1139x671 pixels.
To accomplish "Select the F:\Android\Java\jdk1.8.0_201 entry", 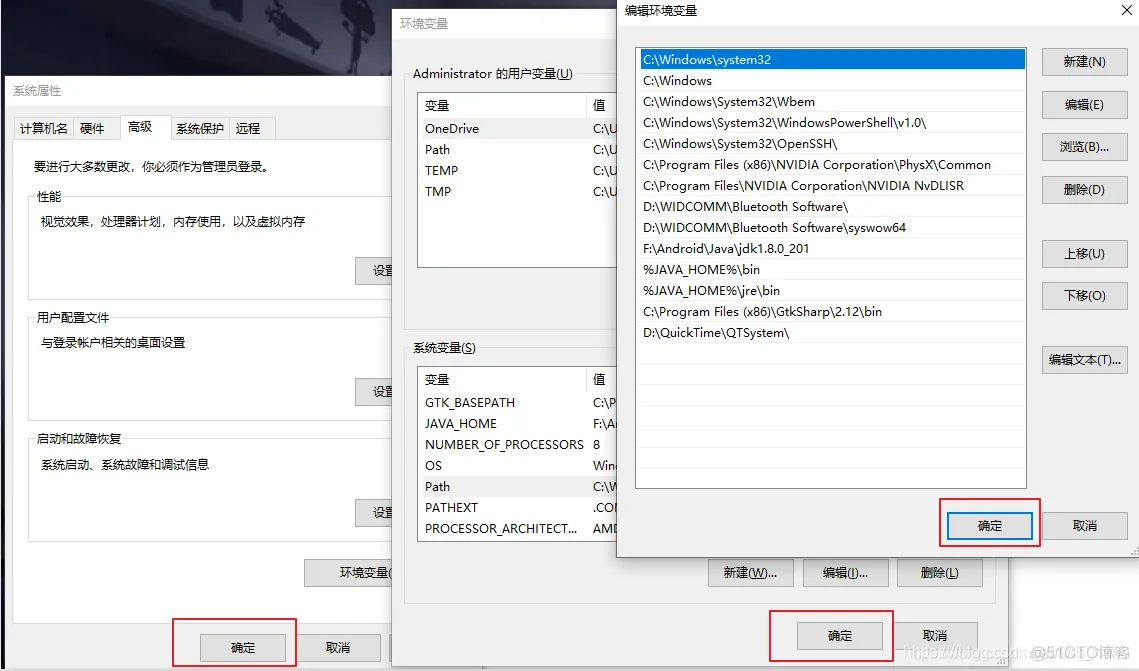I will coord(832,248).
